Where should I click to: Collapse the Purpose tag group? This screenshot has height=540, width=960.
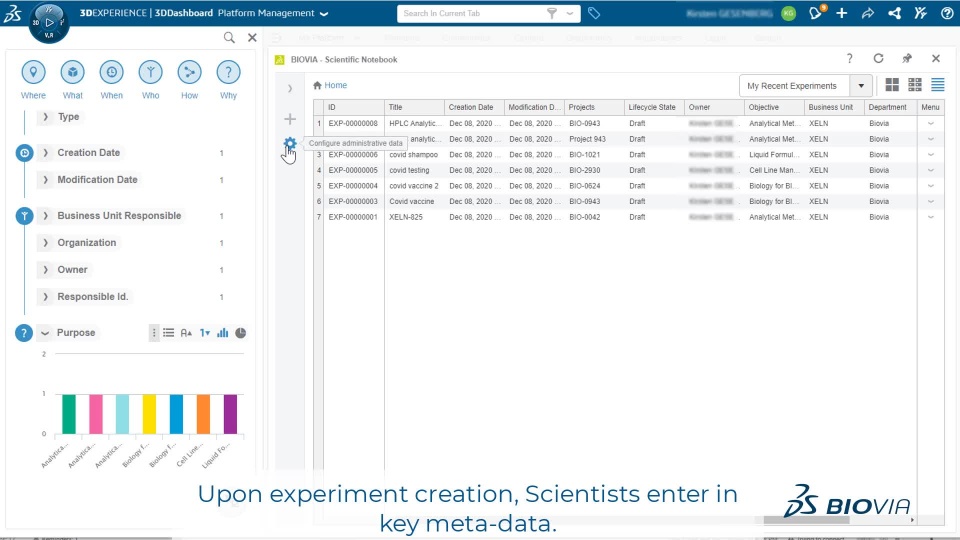45,332
